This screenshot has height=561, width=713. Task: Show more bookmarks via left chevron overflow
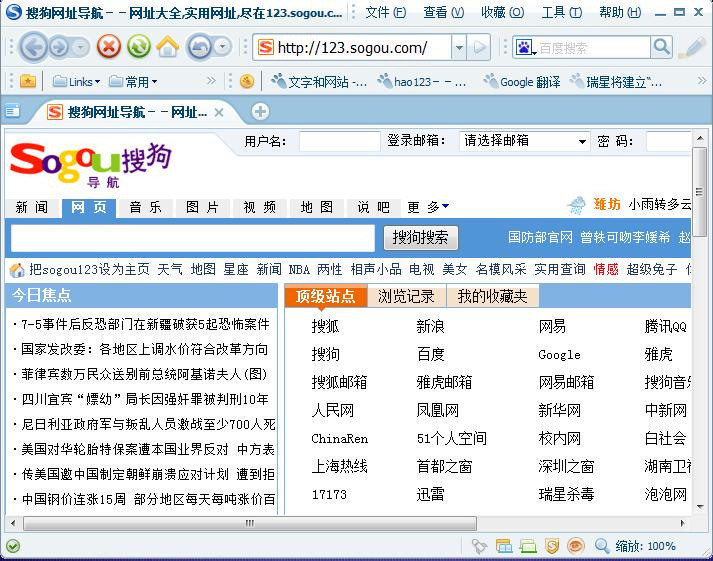tap(211, 81)
